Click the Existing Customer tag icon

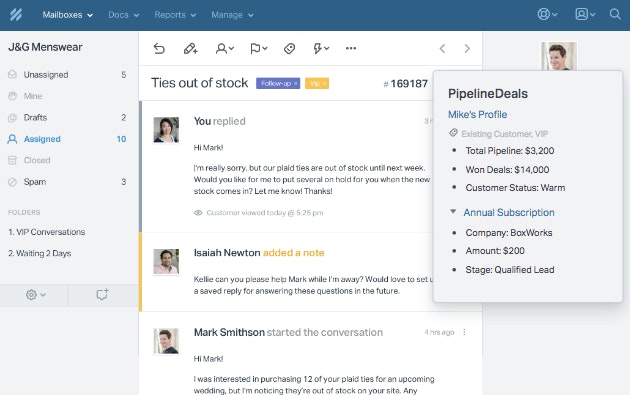click(453, 133)
